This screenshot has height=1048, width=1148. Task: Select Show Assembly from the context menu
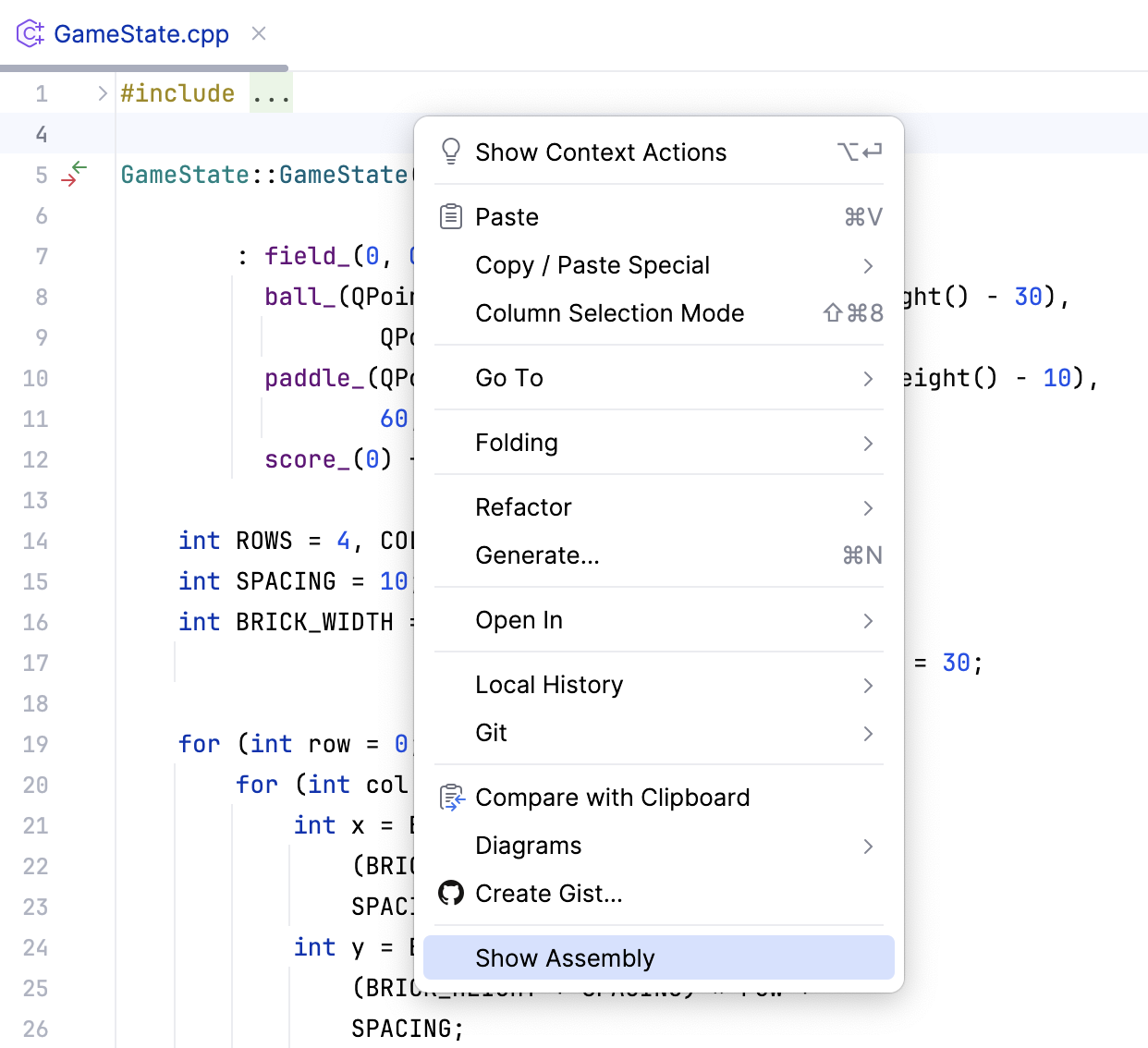pos(566,958)
